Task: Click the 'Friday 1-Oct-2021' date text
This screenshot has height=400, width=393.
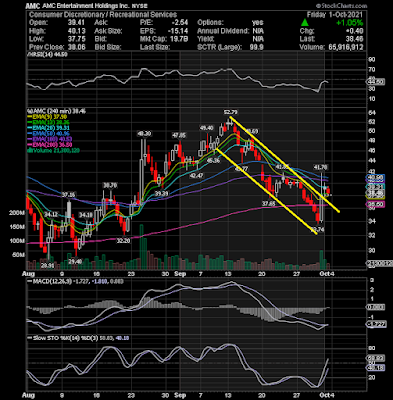Action: (x=335, y=14)
